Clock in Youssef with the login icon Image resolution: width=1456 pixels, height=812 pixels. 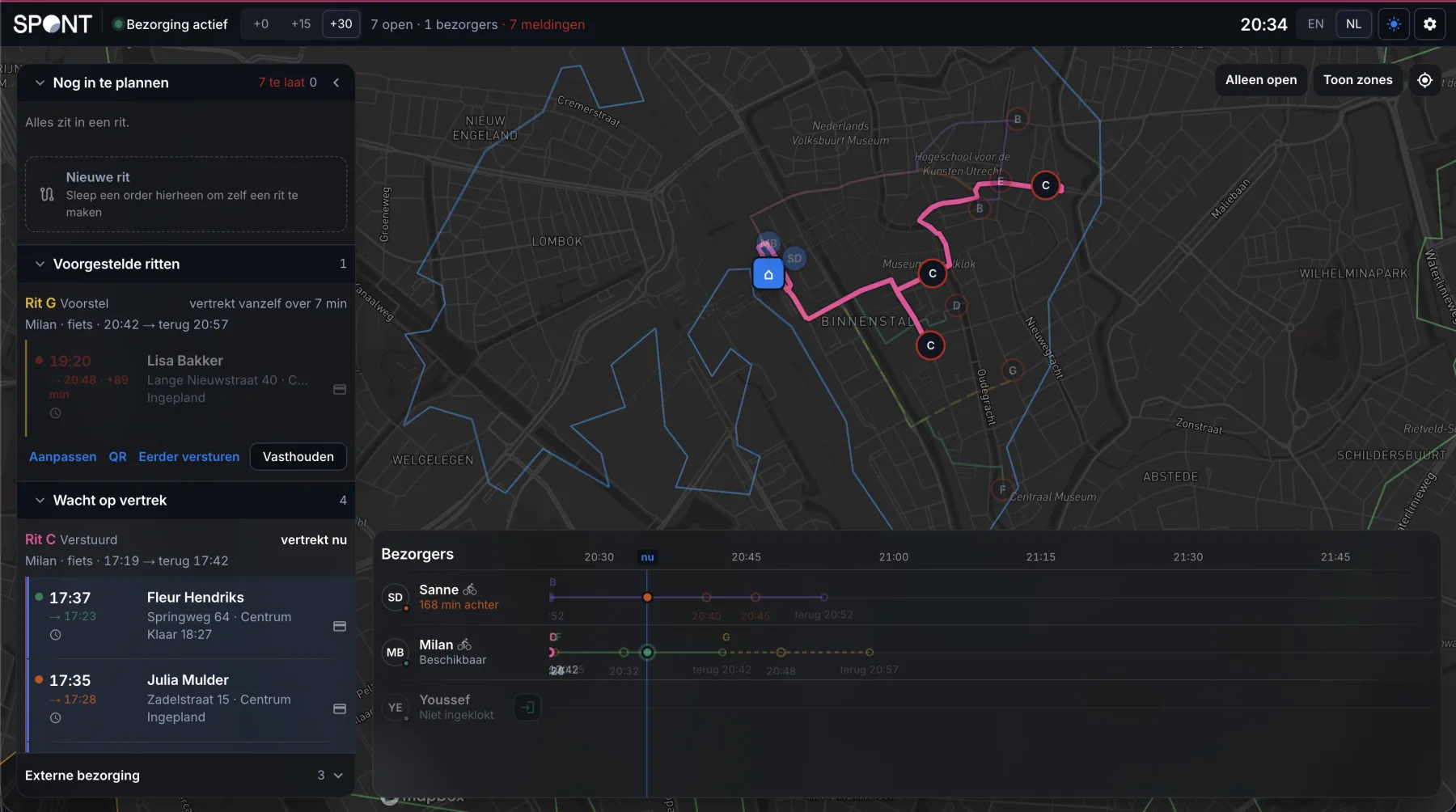click(527, 708)
